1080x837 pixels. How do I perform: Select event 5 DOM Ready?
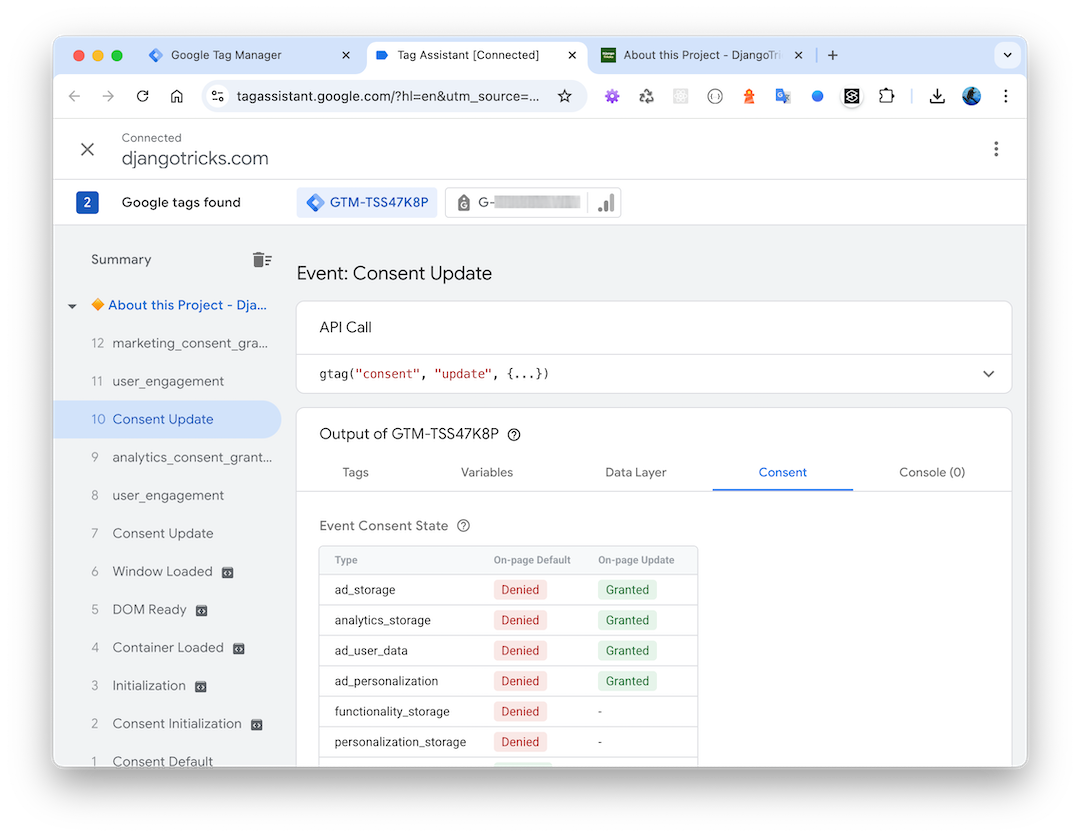coord(167,610)
